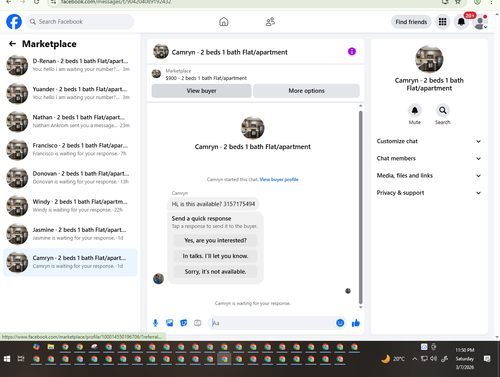This screenshot has width=500, height=377.
Task: Click Camryn's message with phone number
Action: click(x=213, y=204)
